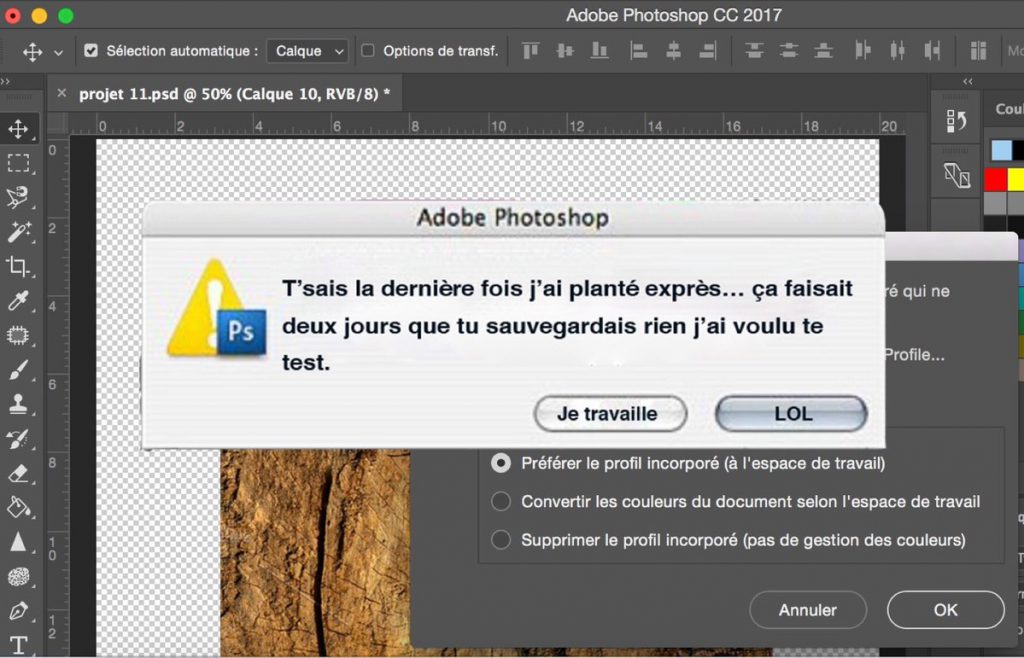Choose the Brush tool

(18, 370)
